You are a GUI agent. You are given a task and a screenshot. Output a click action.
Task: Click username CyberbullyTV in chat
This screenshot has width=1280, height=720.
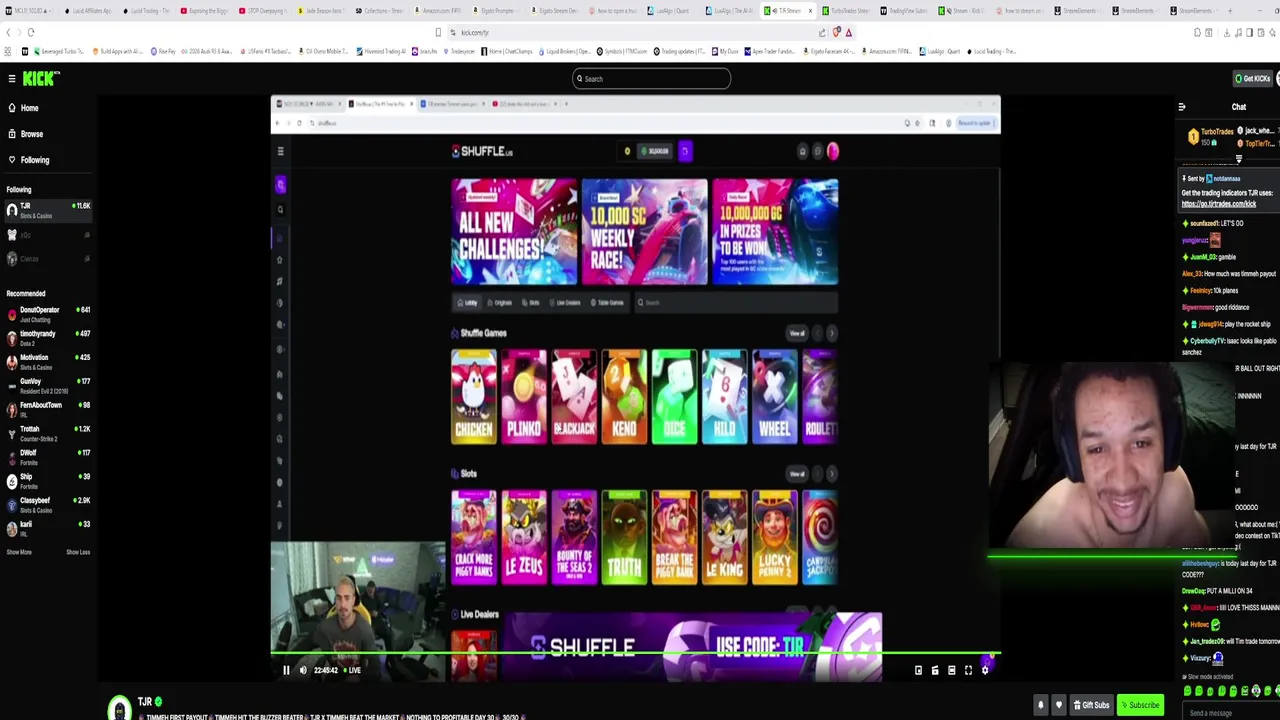coord(1209,341)
